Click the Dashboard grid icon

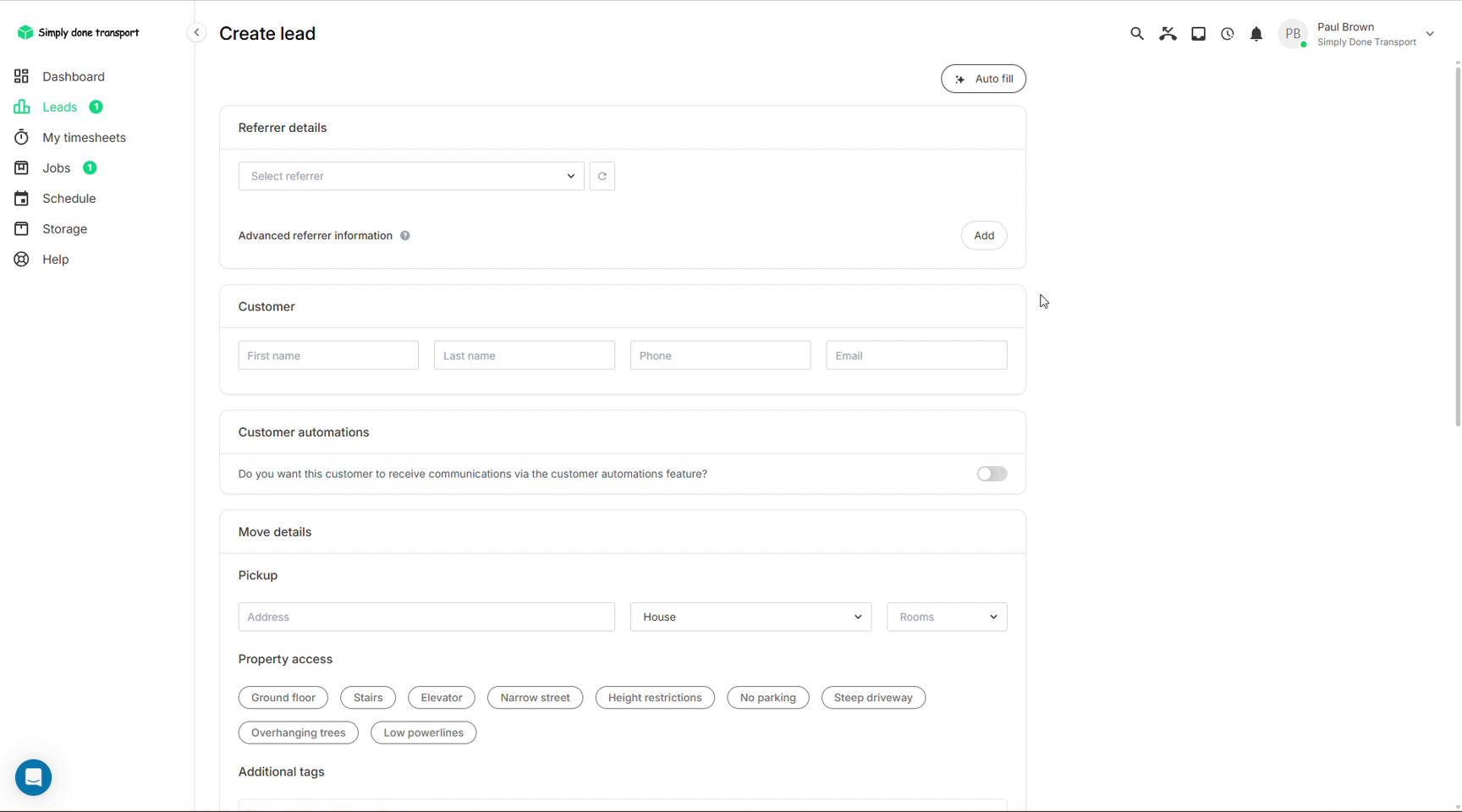[x=21, y=76]
